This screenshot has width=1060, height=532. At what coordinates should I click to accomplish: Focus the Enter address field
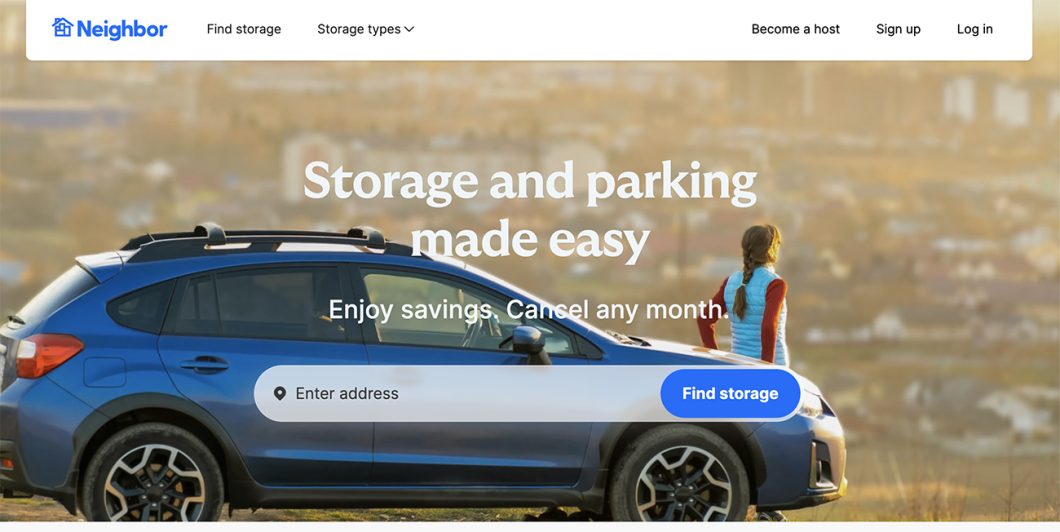[458, 393]
